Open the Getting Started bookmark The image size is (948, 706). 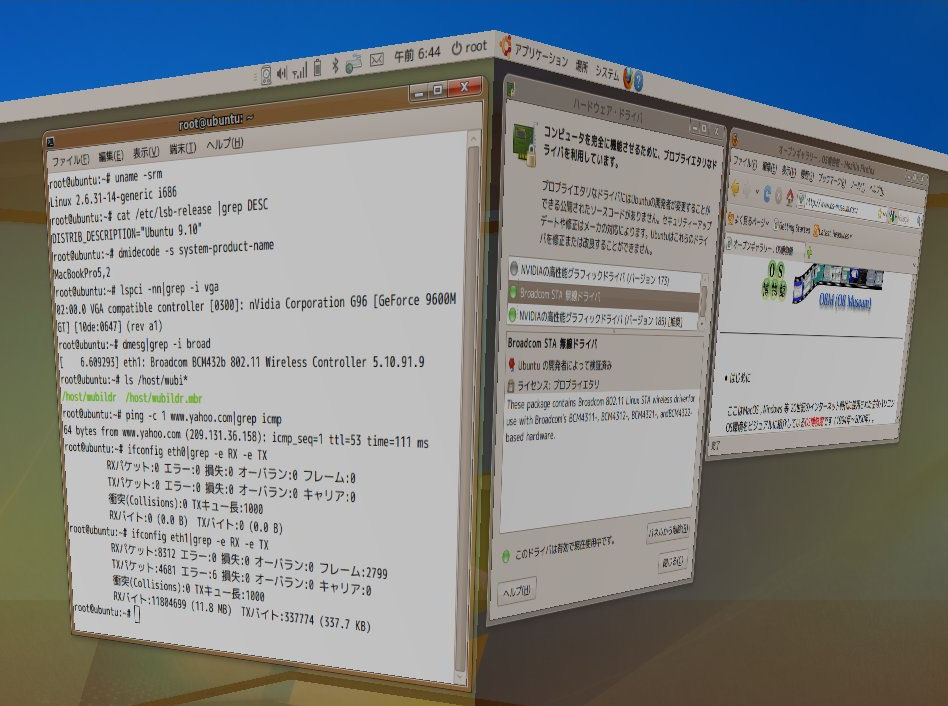point(791,227)
